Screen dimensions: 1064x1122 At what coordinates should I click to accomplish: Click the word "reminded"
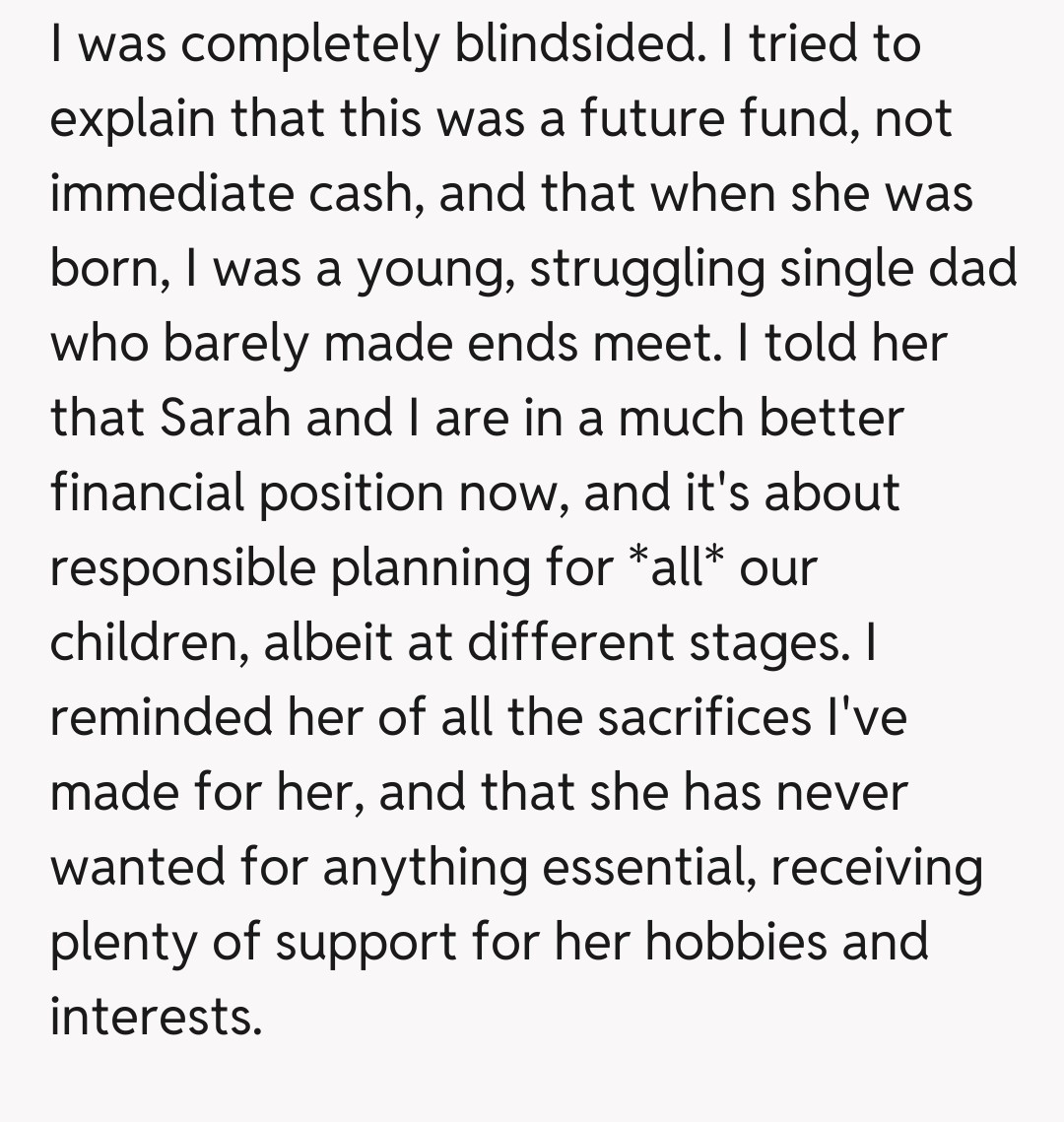tap(161, 717)
